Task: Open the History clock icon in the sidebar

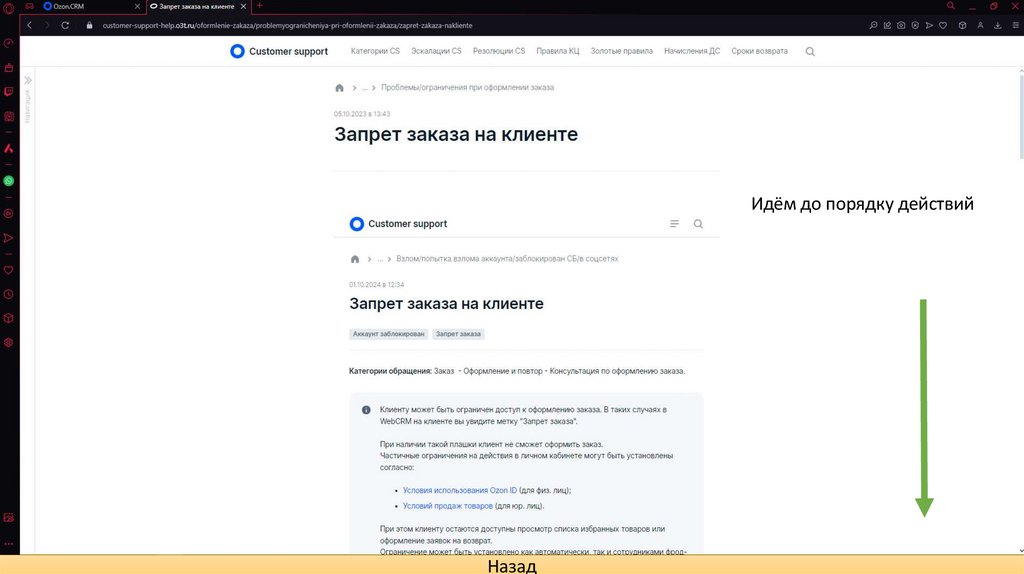Action: coord(8,295)
